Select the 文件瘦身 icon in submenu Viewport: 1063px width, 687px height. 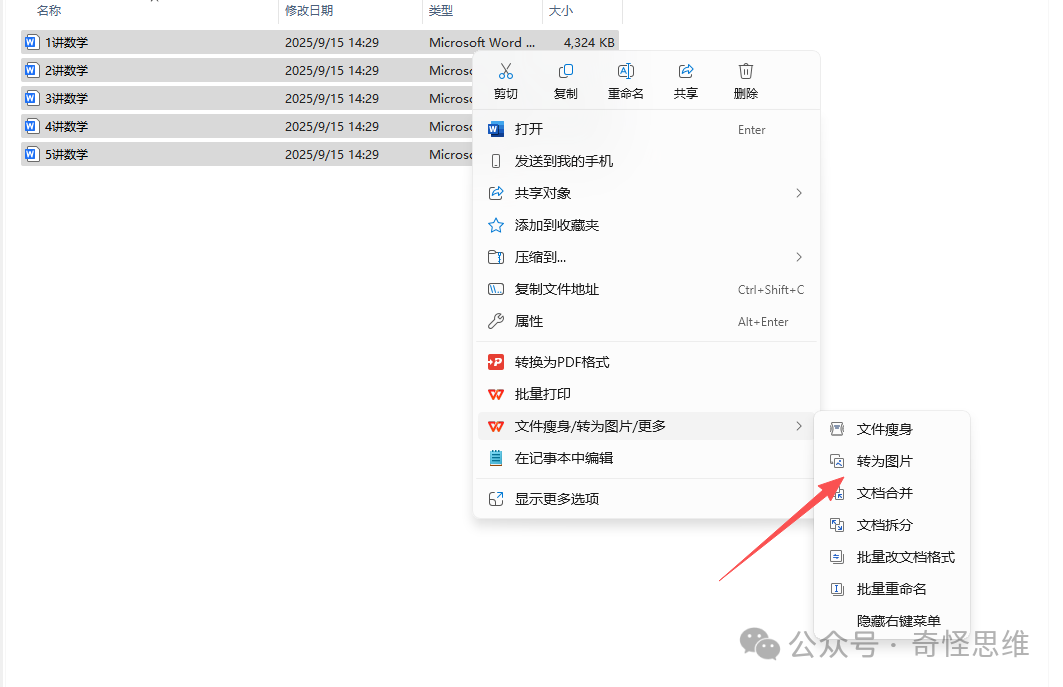[x=836, y=428]
